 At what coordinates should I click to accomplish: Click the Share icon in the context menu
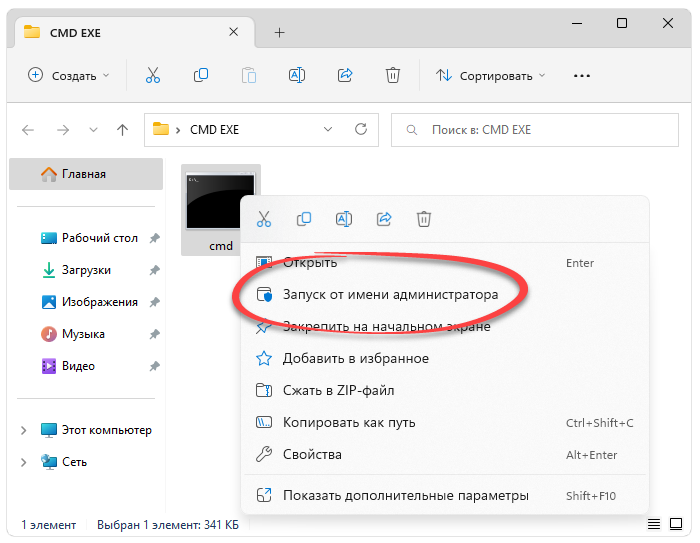pos(384,219)
